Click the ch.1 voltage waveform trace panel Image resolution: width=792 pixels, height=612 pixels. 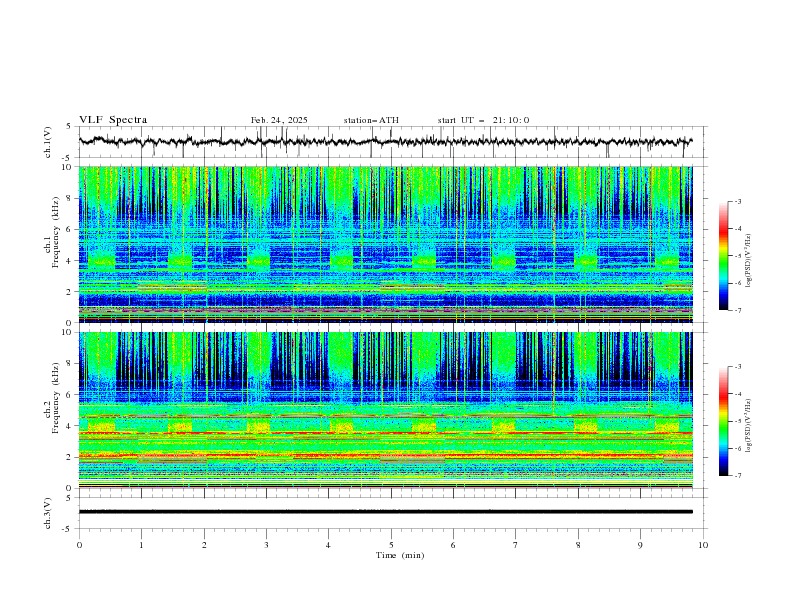tap(393, 142)
